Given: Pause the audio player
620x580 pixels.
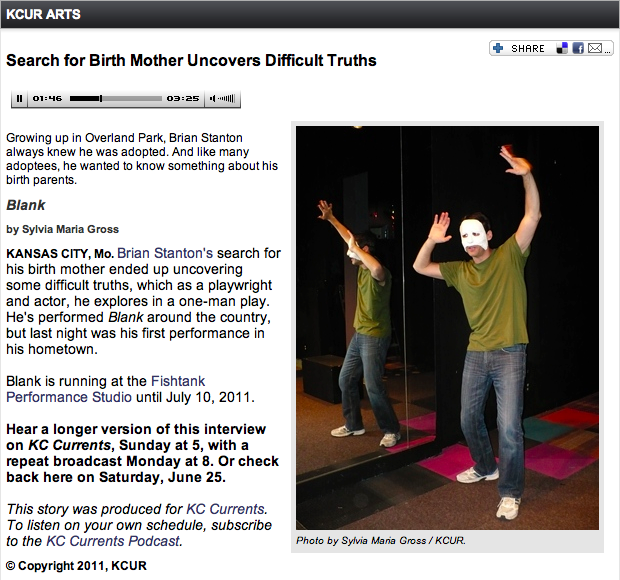Looking at the screenshot, I should [19, 98].
